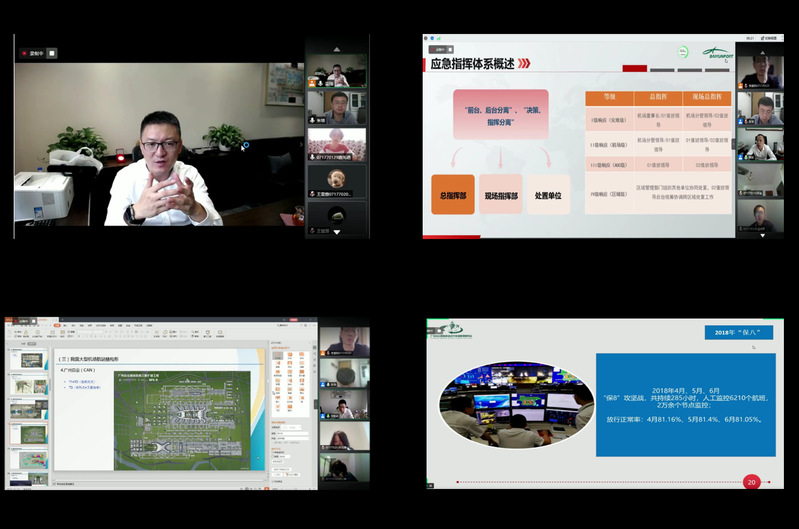Stop recording in top-left meeting window

tap(52, 53)
